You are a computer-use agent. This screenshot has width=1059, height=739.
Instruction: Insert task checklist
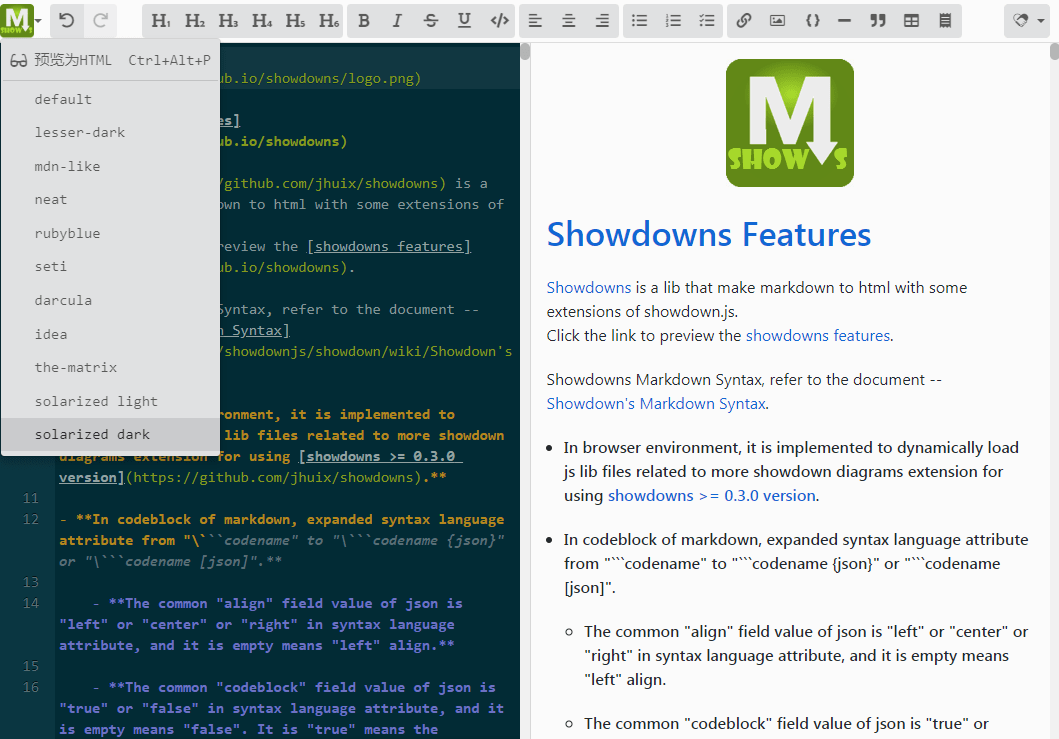tap(707, 20)
